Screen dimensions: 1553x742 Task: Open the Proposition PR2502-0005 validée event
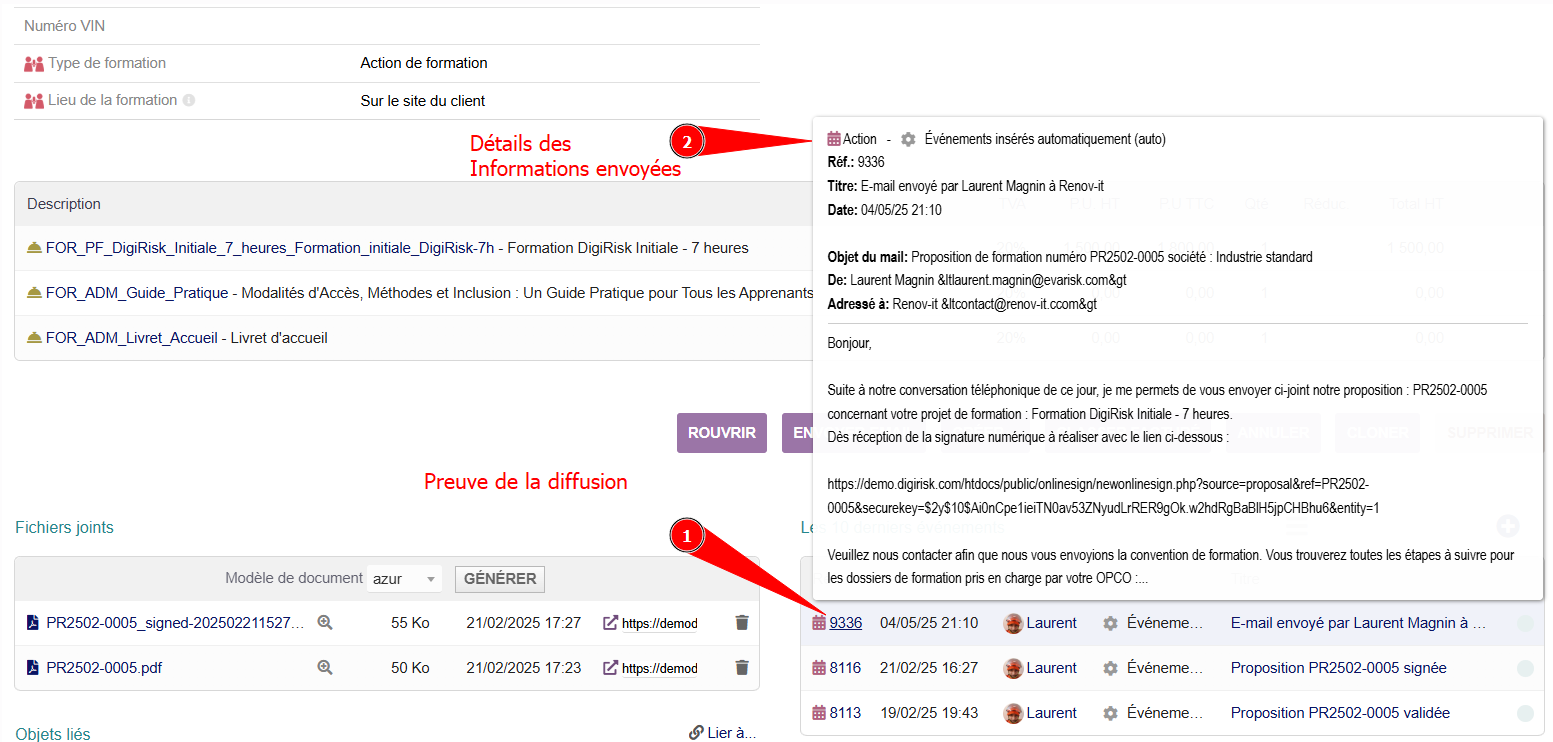click(1340, 713)
